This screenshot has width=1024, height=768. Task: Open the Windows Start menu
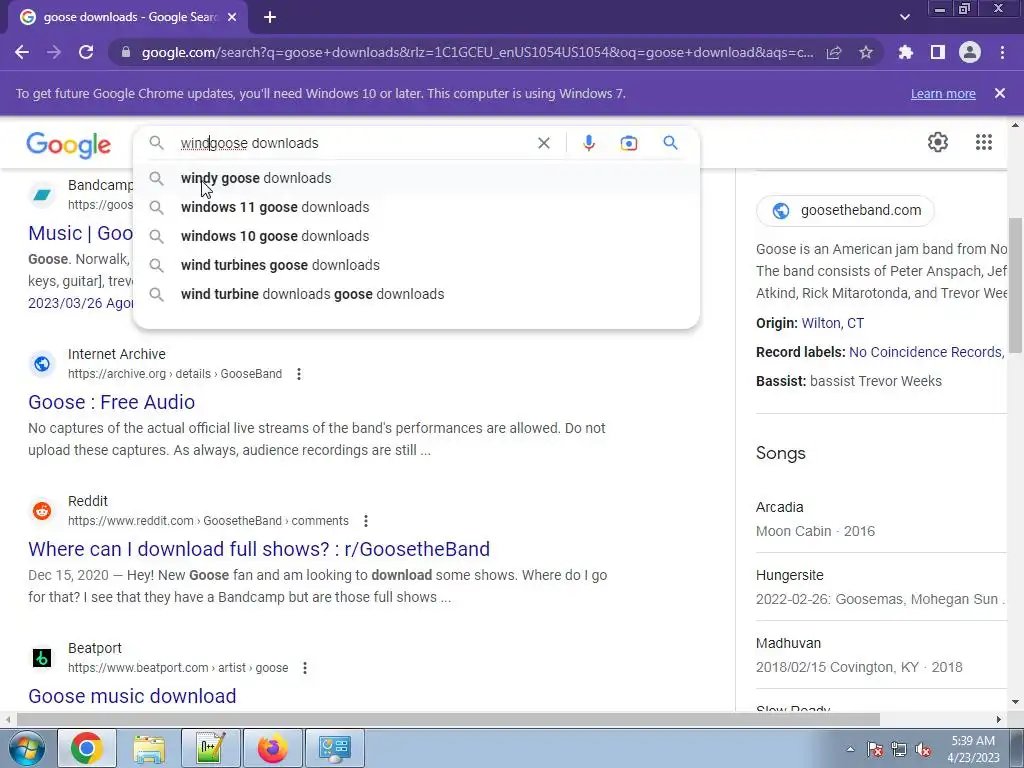coord(26,748)
